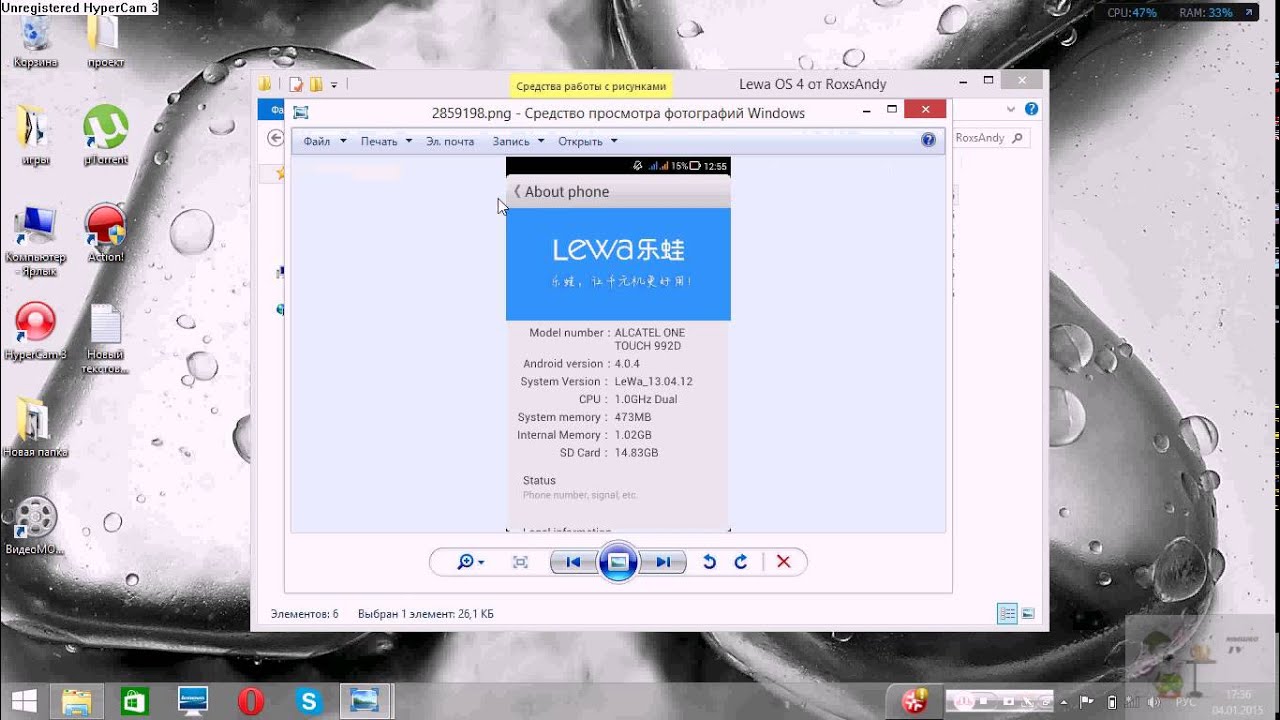Viewport: 1280px width, 720px height.
Task: Launch Opera from the taskbar
Action: point(251,701)
